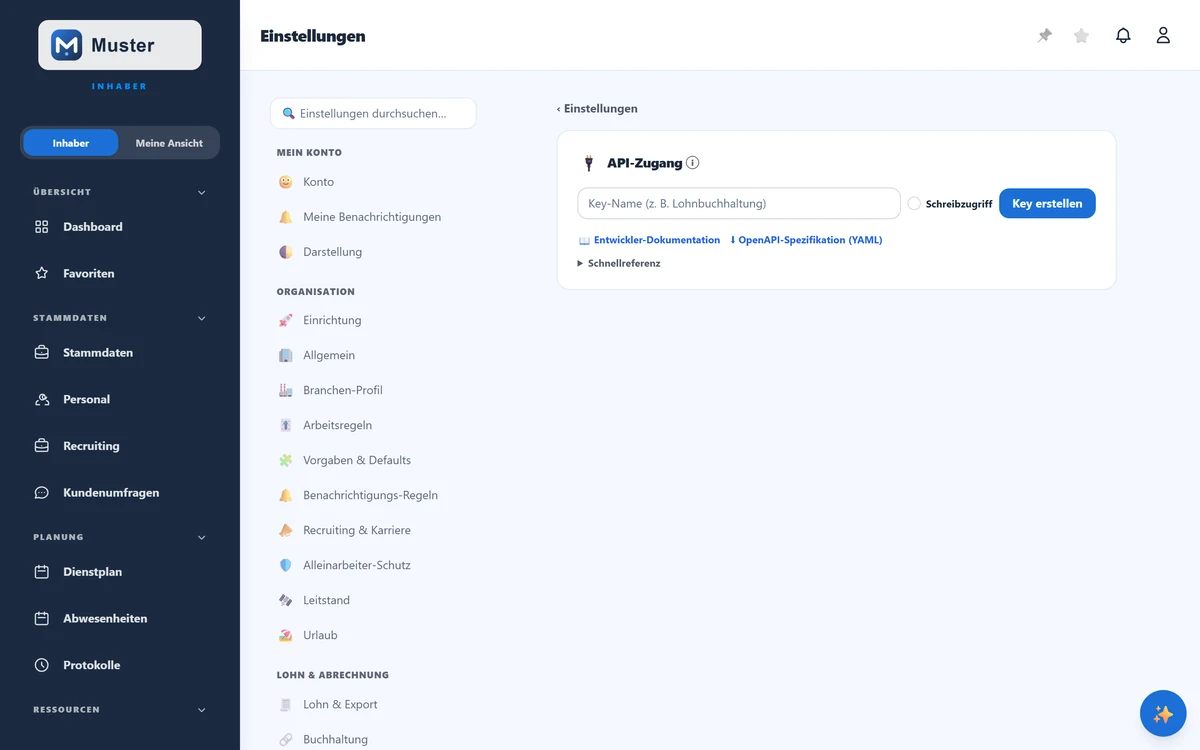Click the favorite star icon in the header
The image size is (1200, 750).
tap(1081, 36)
